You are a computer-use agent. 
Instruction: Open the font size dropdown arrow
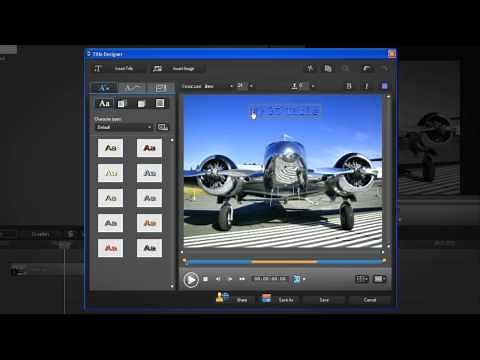251,86
